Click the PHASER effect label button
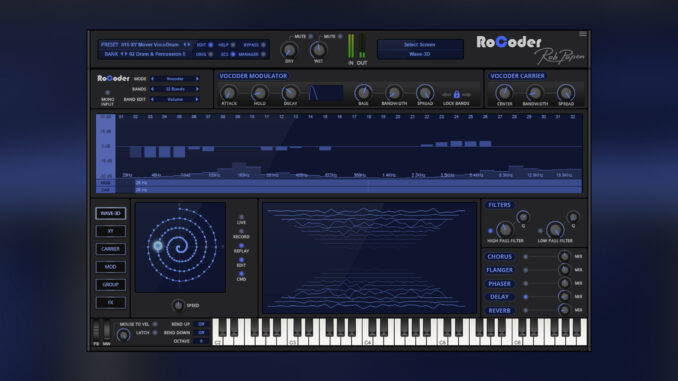 coord(499,284)
